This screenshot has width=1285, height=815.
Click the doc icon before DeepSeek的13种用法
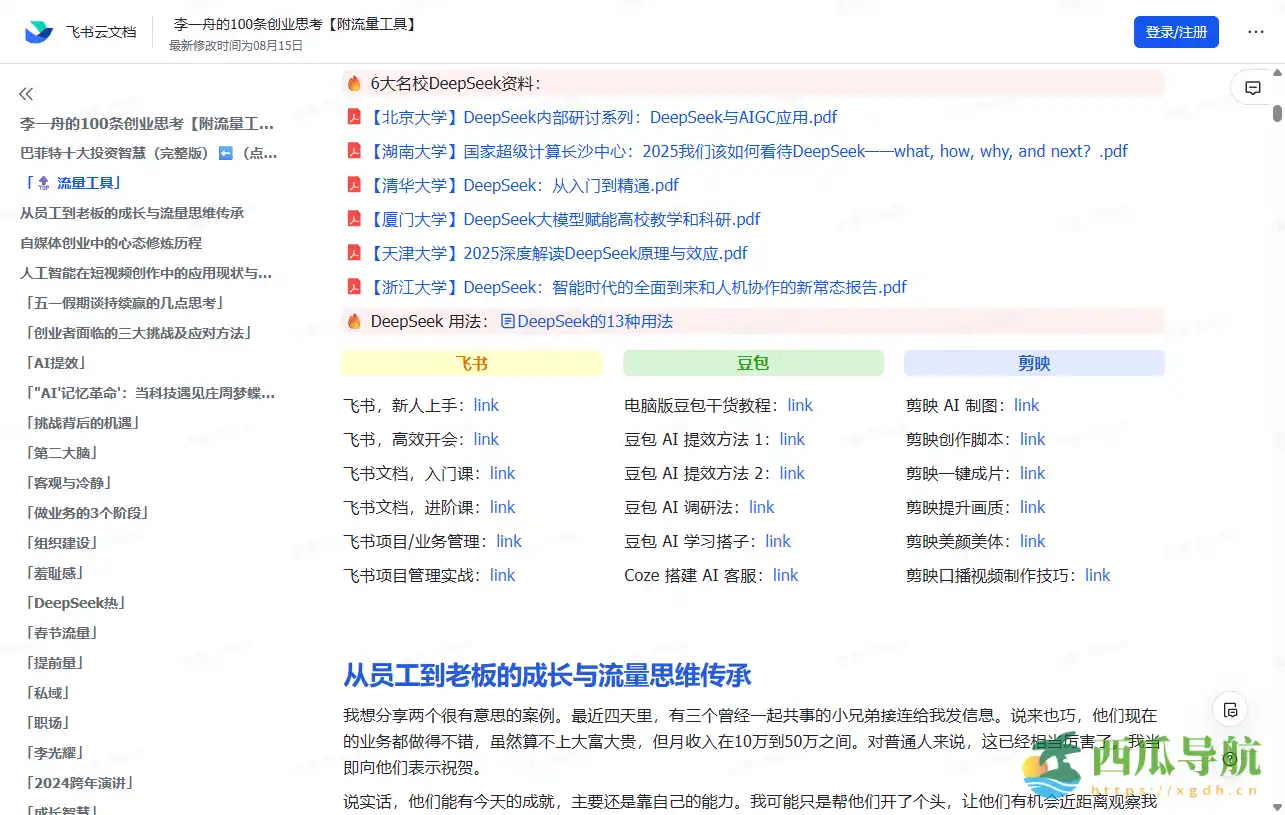(x=508, y=321)
